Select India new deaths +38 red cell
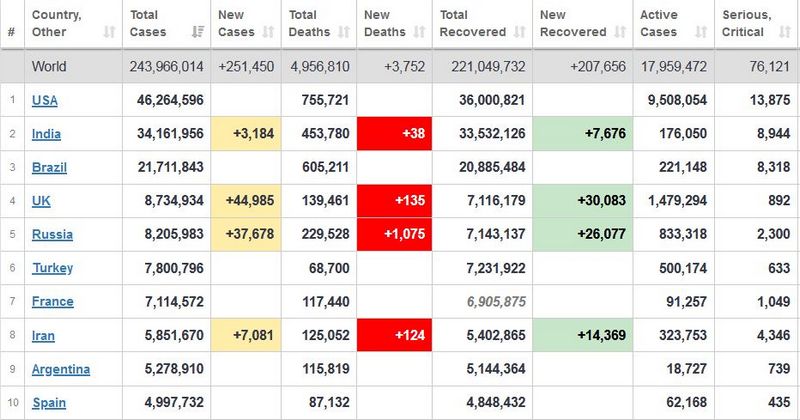This screenshot has width=800, height=420. [x=394, y=134]
